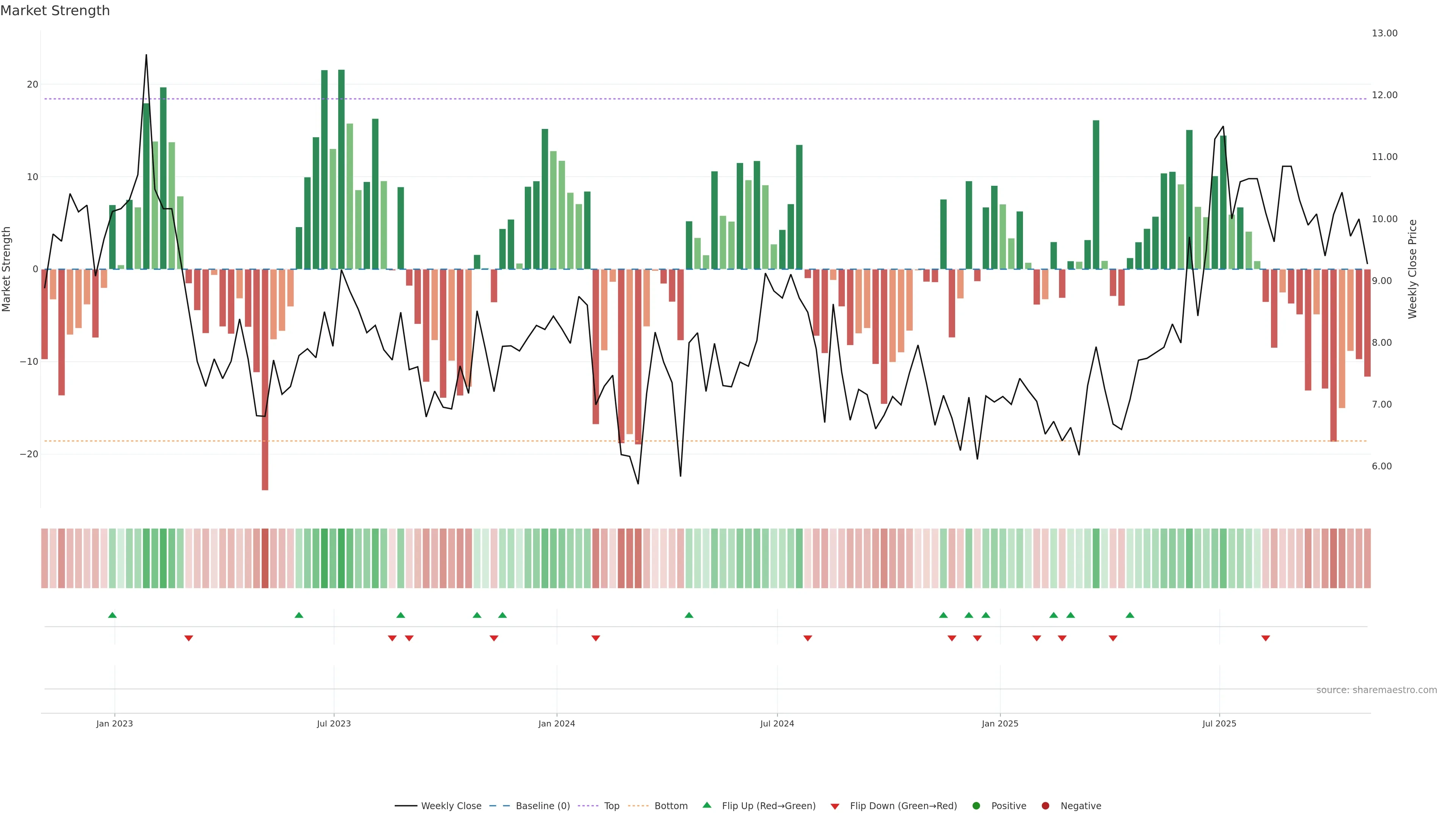Click the first red flip-down triangle marker

[189, 638]
